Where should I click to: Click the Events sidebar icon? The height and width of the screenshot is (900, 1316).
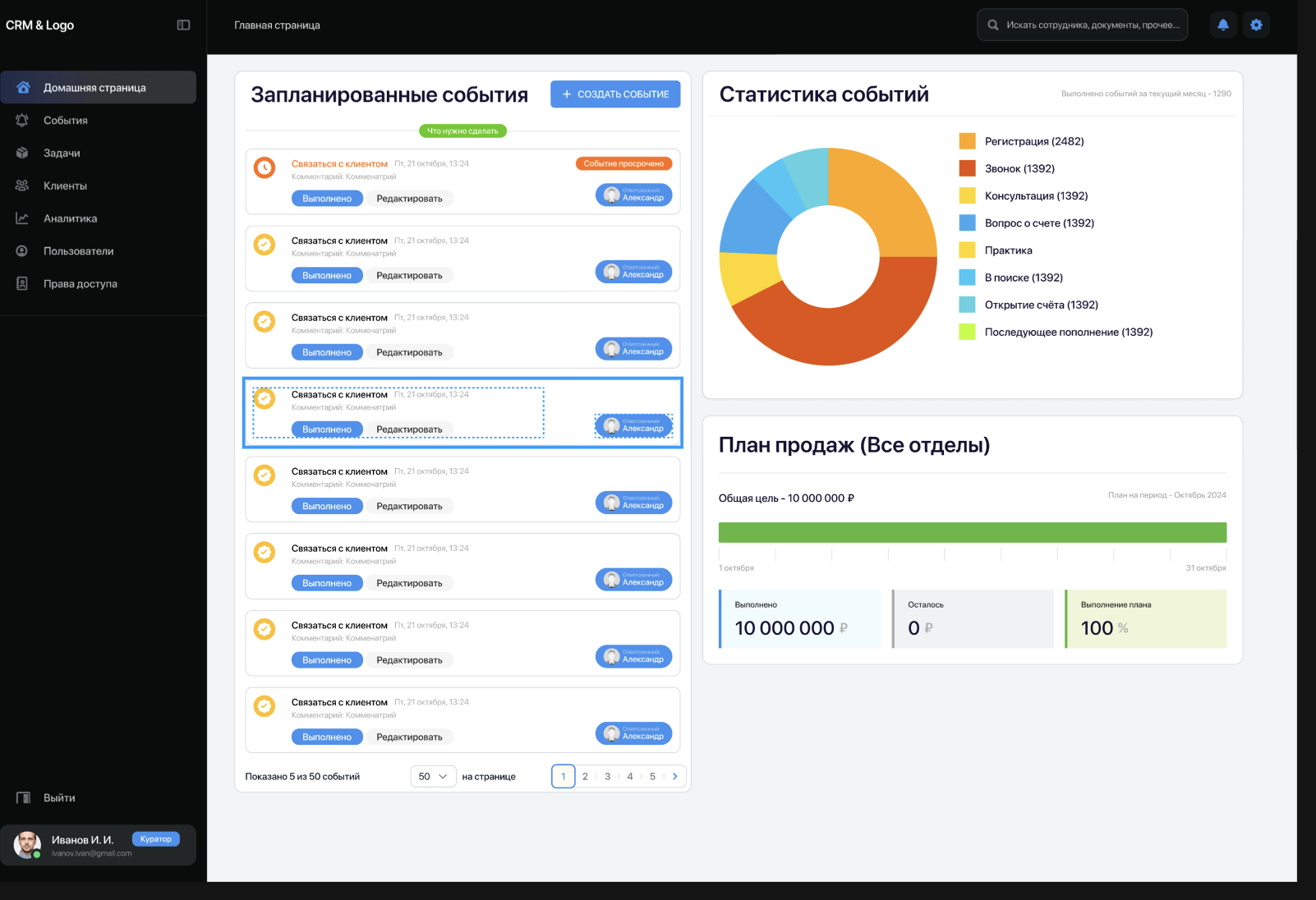(x=22, y=120)
